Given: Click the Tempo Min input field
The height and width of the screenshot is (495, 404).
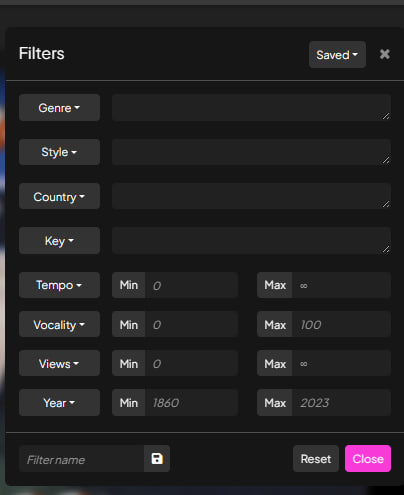Looking at the screenshot, I should pyautogui.click(x=191, y=285).
